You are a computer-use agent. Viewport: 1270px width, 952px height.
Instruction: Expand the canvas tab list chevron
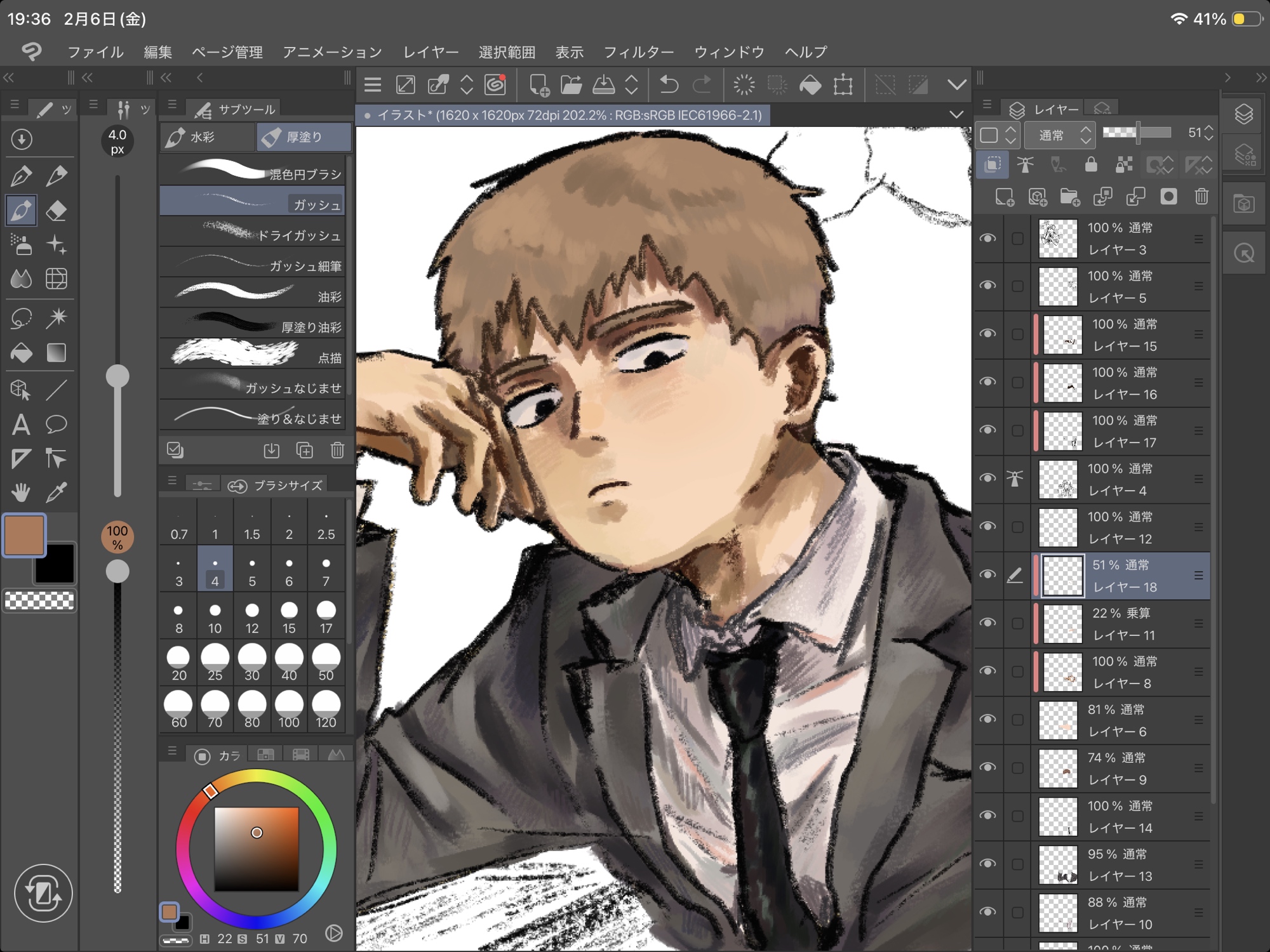(956, 115)
